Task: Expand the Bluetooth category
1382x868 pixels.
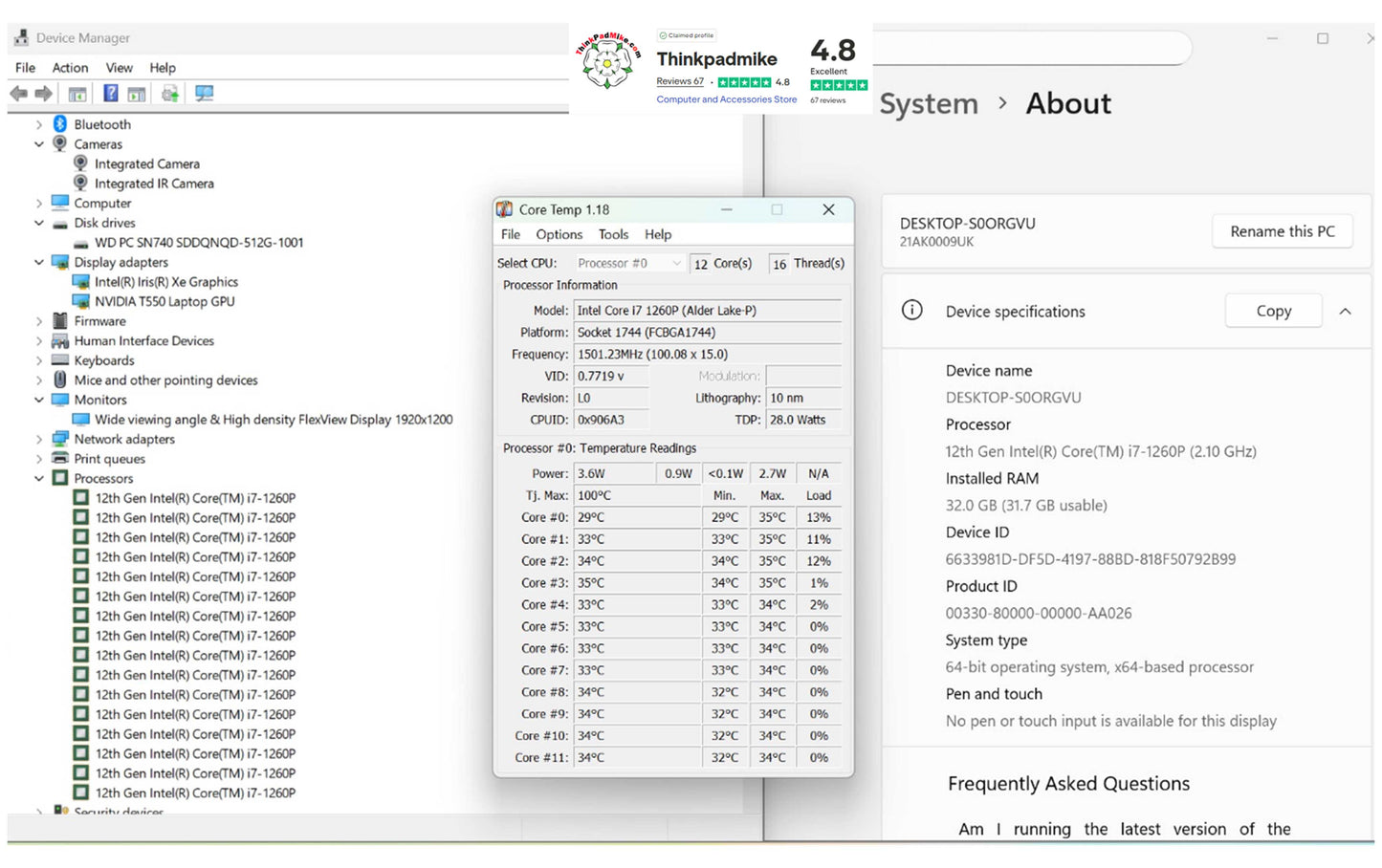Action: 39,124
